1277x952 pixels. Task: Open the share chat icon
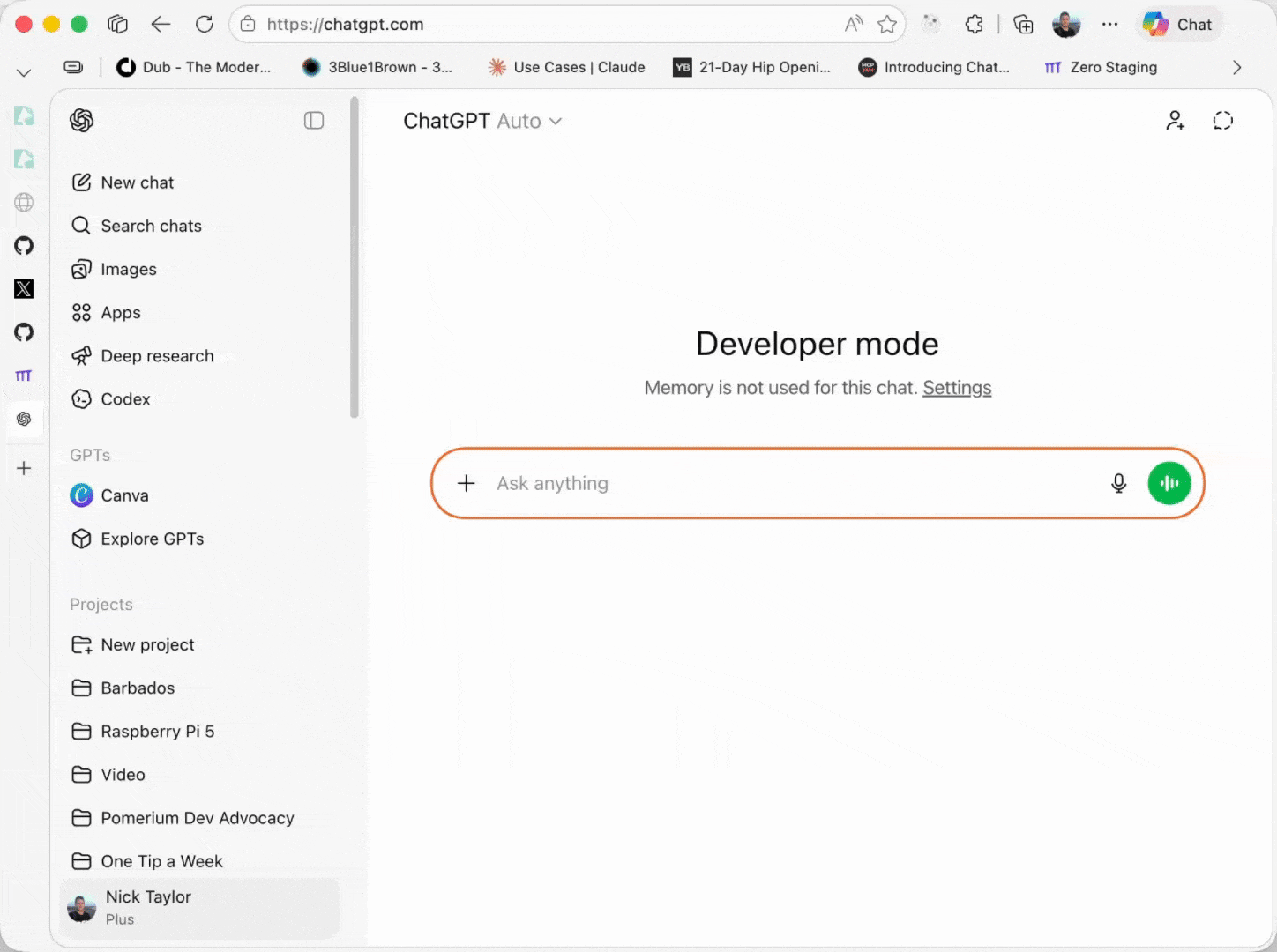1175,120
